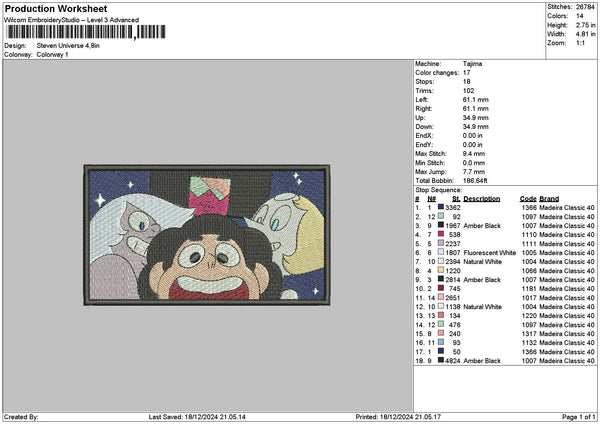Click the Max Jump value 7.7 mm
The width and height of the screenshot is (600, 424).
coord(474,171)
